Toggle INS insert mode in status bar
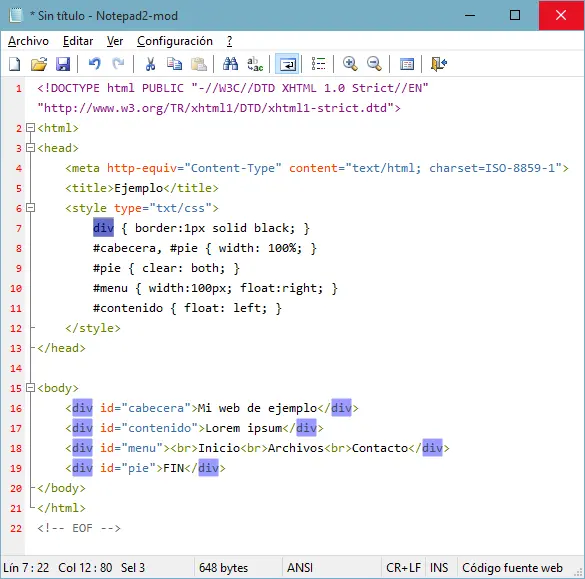The height and width of the screenshot is (579, 585). [x=439, y=567]
